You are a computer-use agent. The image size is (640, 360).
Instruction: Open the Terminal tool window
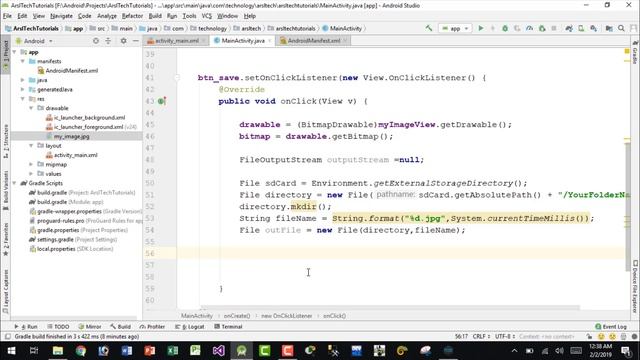click(229, 327)
